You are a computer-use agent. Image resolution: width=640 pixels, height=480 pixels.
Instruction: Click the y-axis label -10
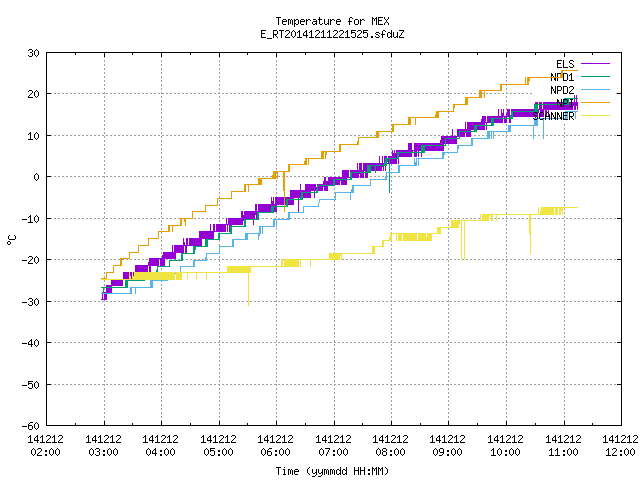tap(31, 219)
